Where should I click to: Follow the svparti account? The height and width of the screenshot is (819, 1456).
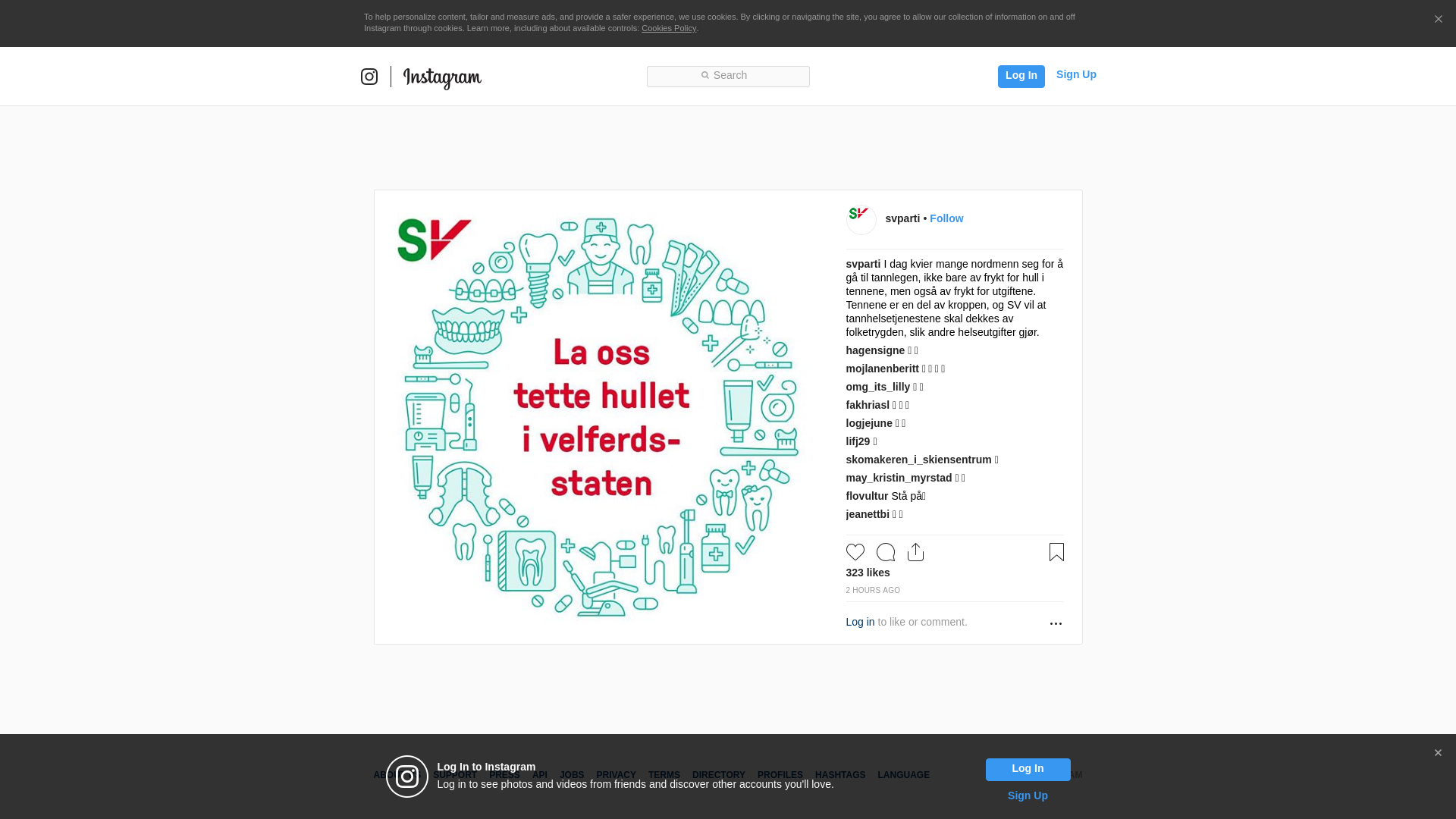946,218
